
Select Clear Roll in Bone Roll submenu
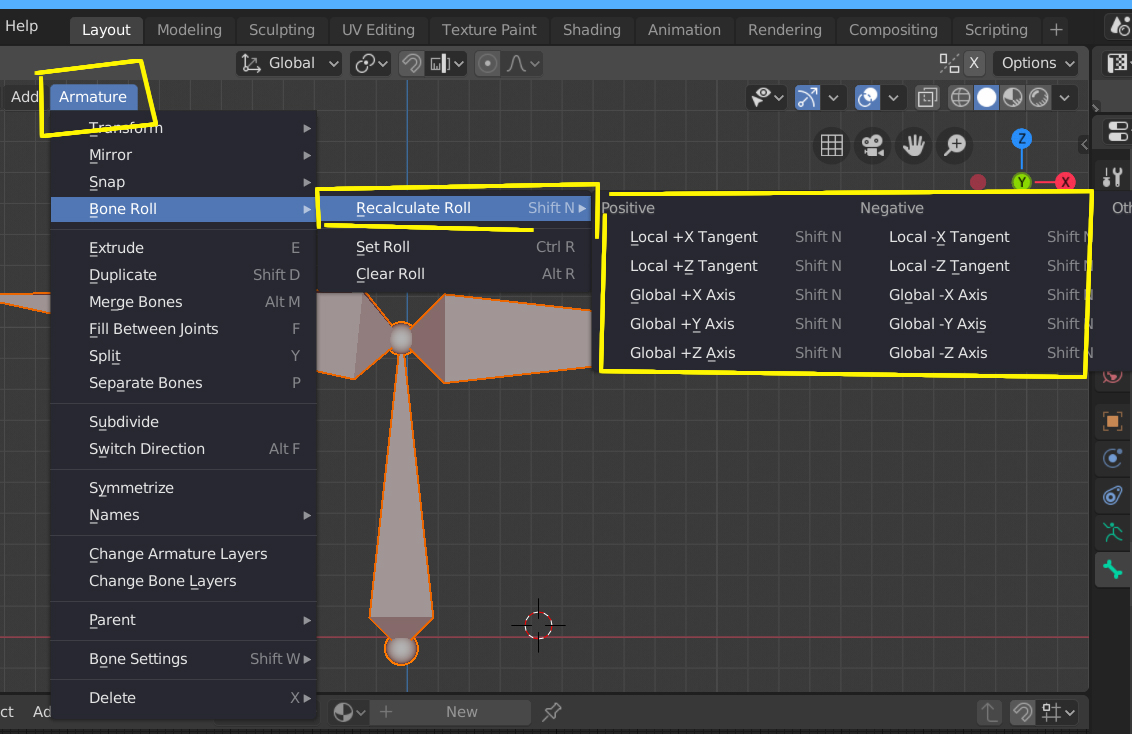[390, 274]
